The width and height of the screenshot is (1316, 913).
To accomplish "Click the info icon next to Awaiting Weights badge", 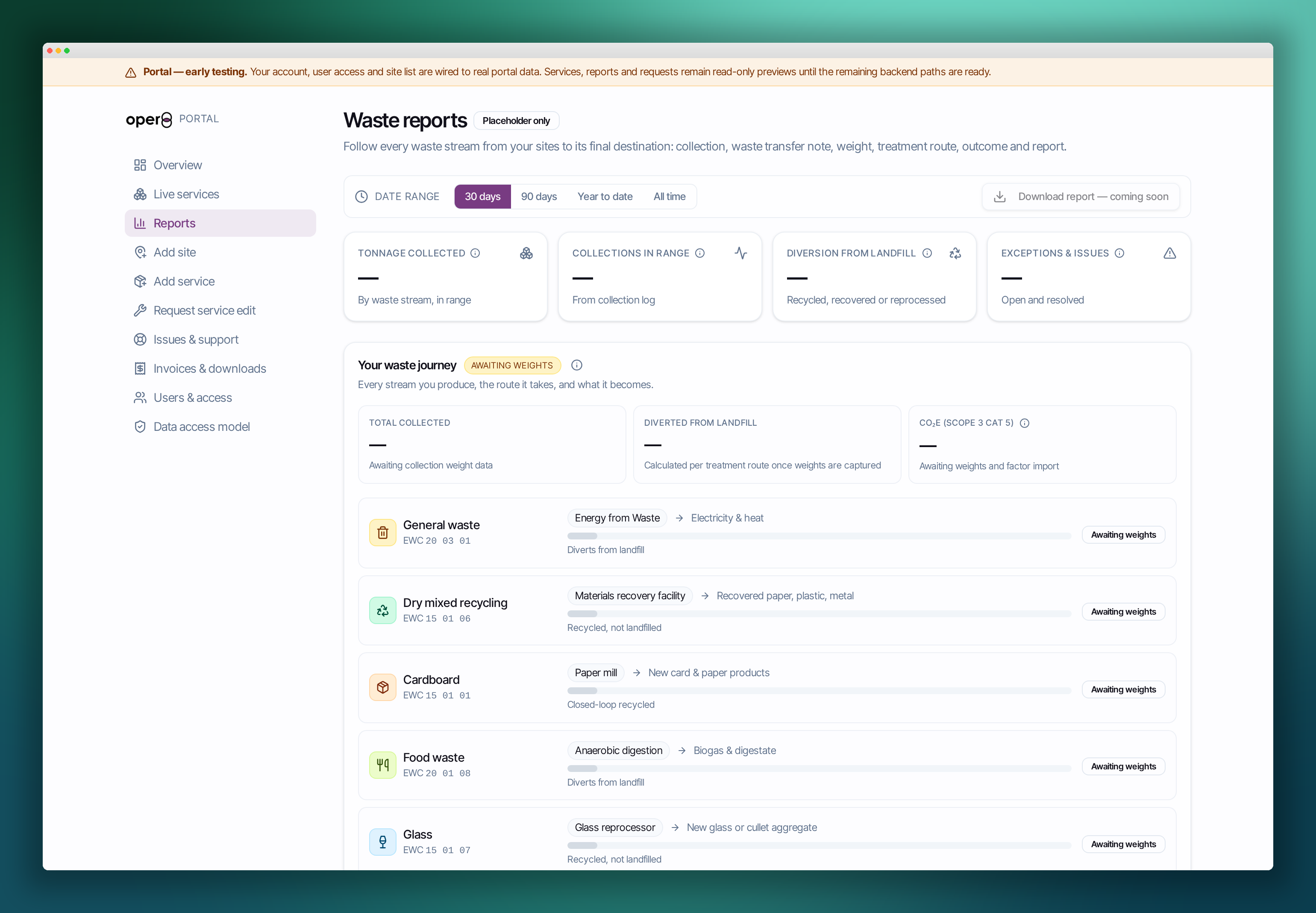I will (577, 365).
